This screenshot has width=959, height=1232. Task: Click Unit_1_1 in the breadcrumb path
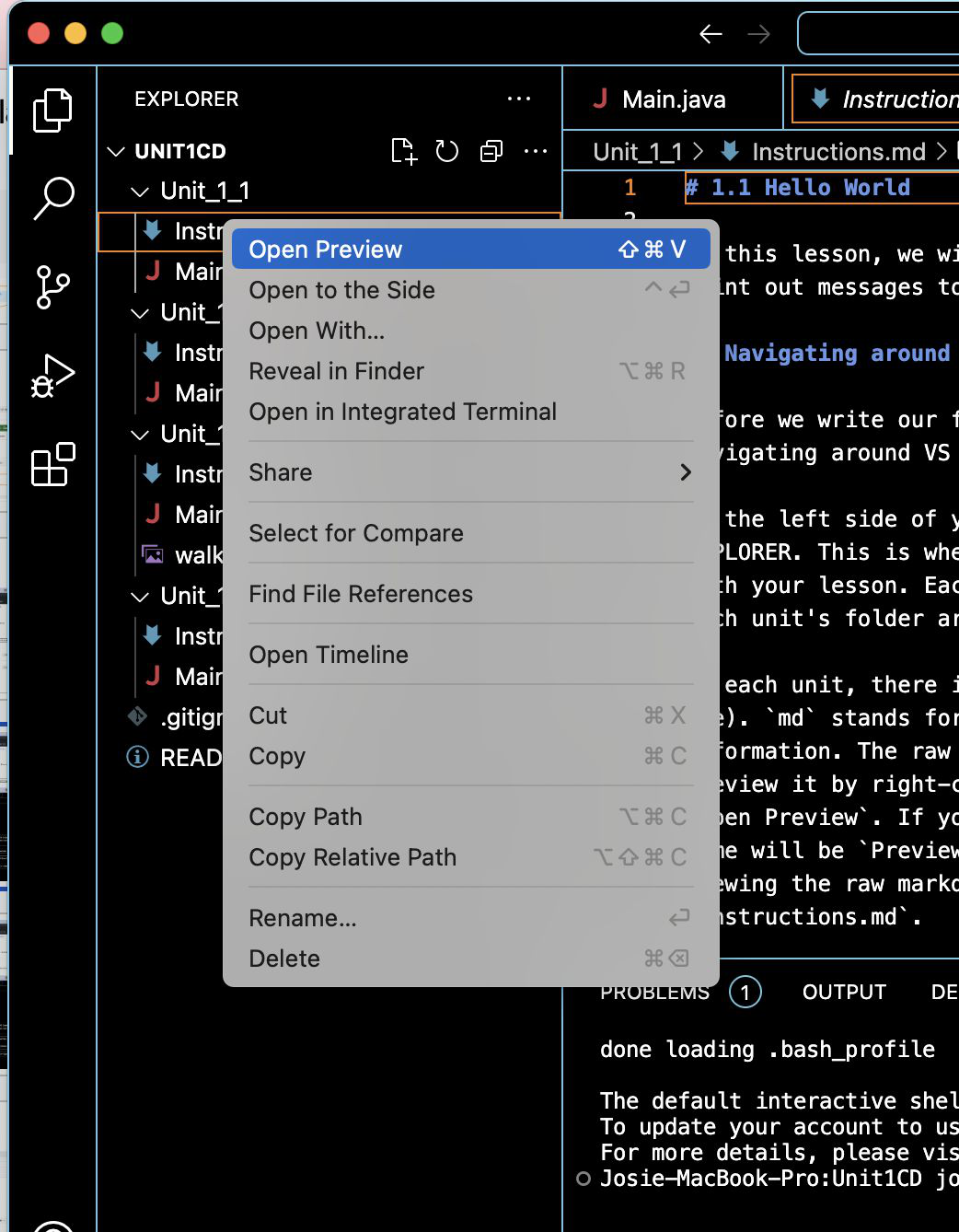[x=637, y=152]
